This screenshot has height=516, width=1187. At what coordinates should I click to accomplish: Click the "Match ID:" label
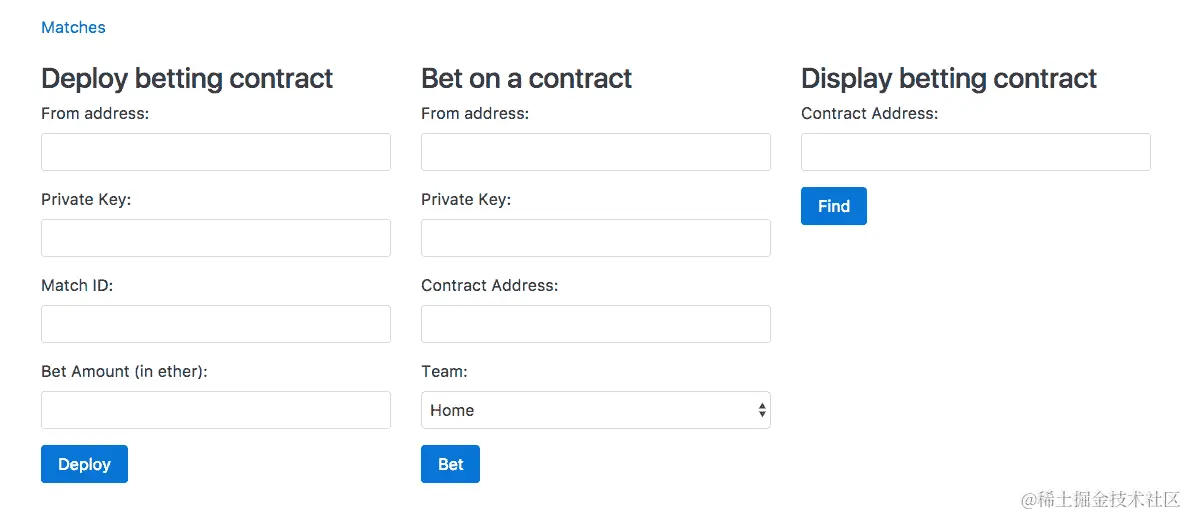click(x=77, y=285)
